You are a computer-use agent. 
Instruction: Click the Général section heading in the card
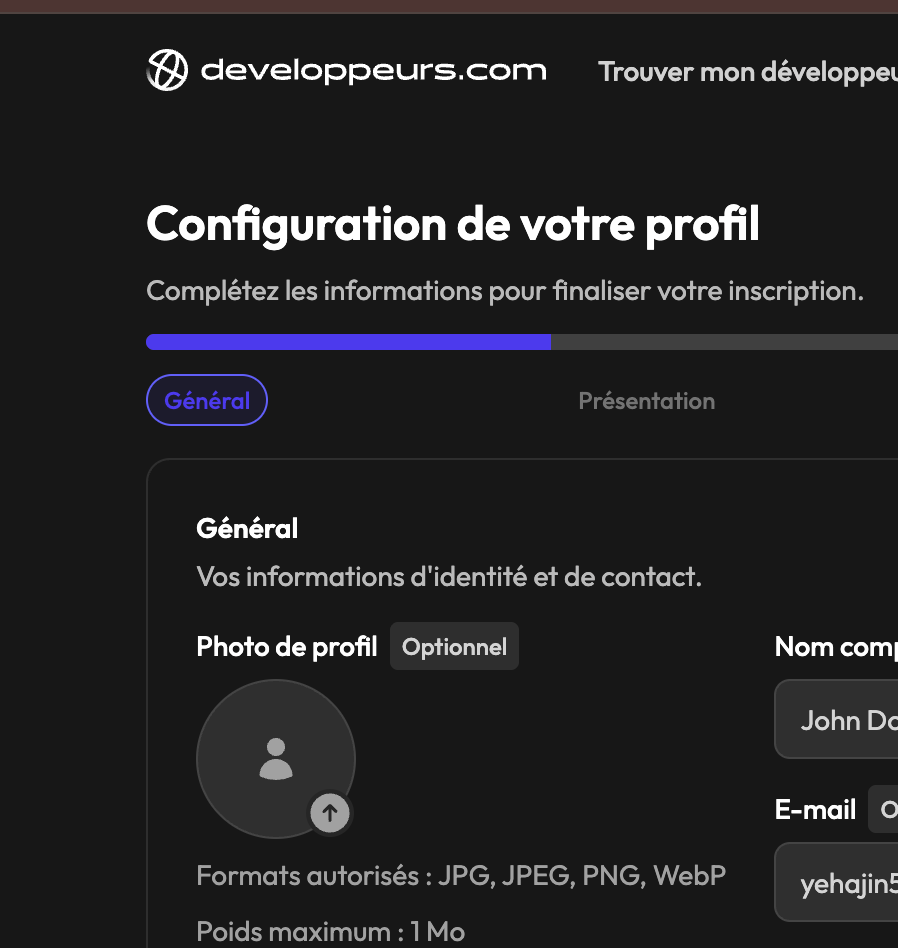point(247,528)
